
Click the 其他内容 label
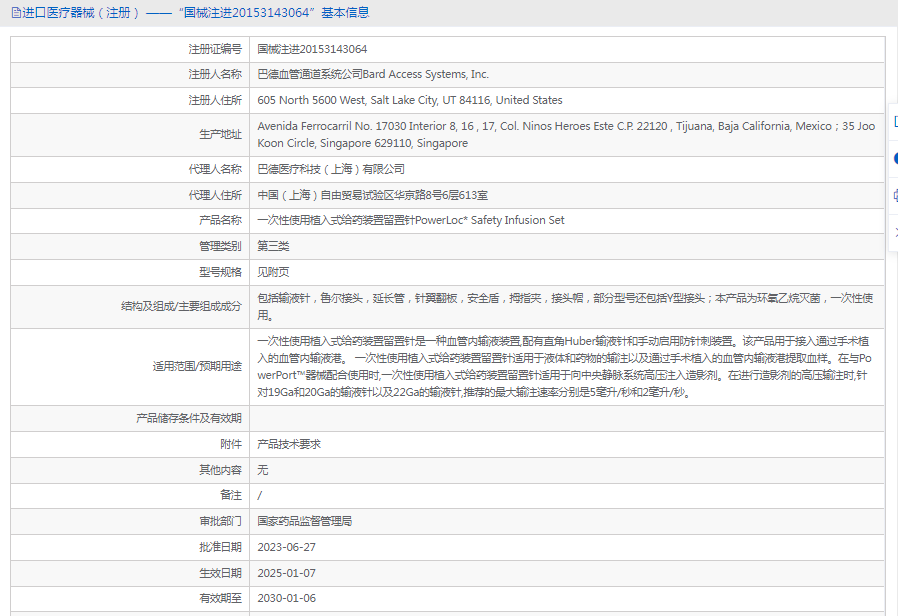pos(220,470)
